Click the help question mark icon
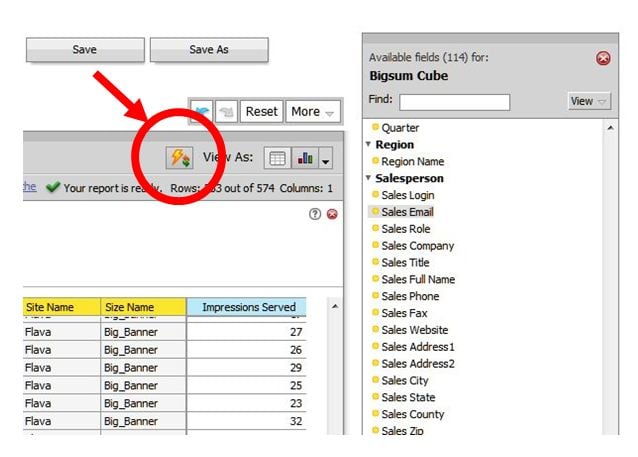Viewport: 638px width, 457px height. pyautogui.click(x=315, y=214)
